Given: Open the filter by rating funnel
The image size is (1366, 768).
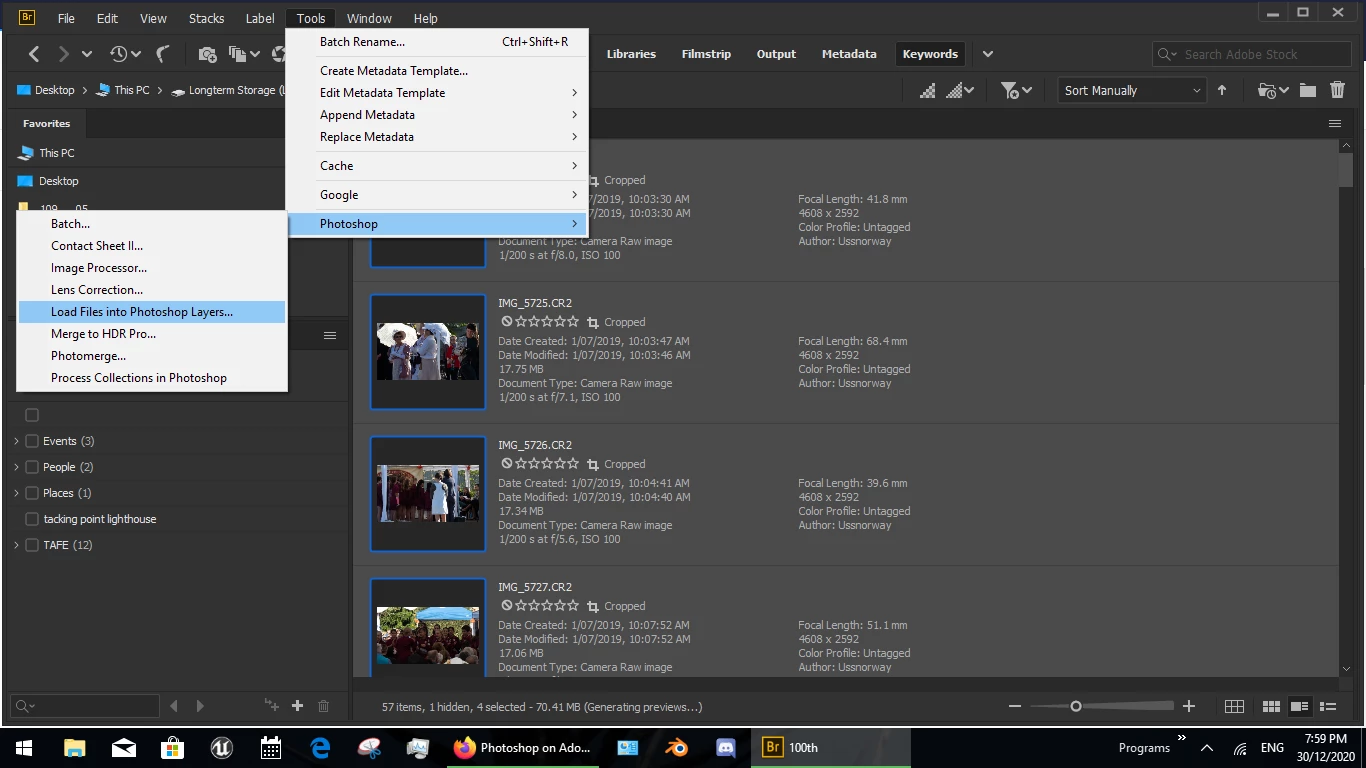Looking at the screenshot, I should pyautogui.click(x=1016, y=90).
